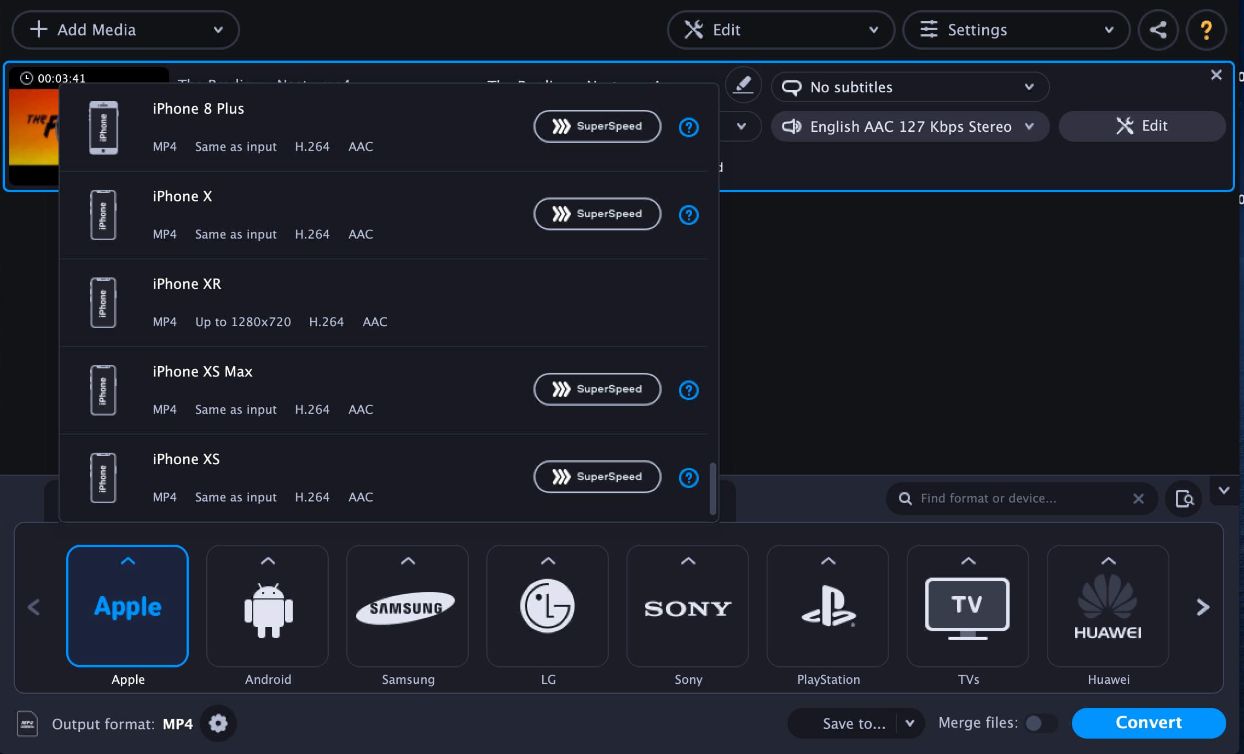Screen dimensions: 1244x754
Task: Choose the PlayStation device category
Action: [828, 607]
